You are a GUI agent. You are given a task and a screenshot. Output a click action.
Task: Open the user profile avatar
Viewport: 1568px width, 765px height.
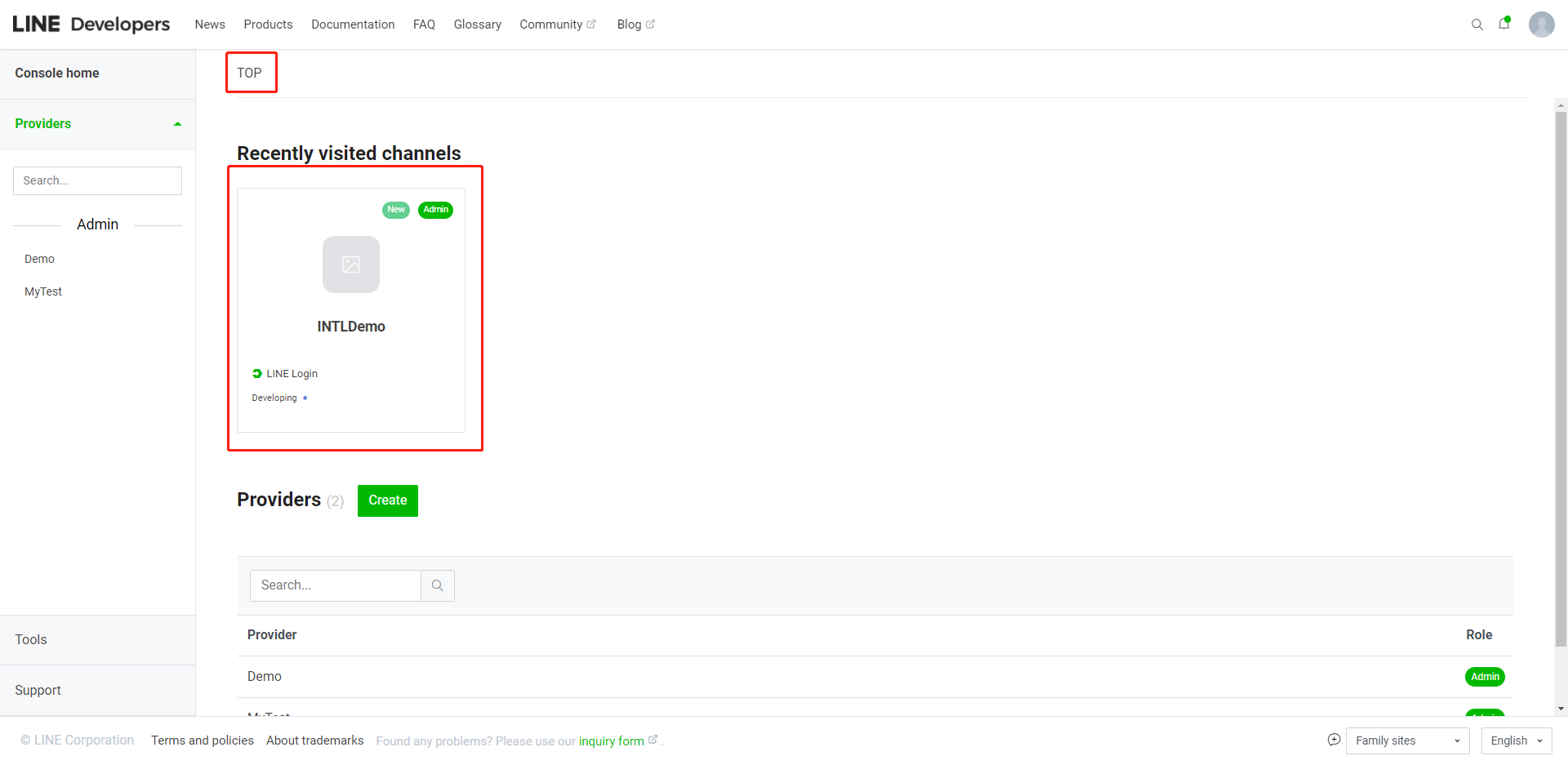pyautogui.click(x=1541, y=24)
